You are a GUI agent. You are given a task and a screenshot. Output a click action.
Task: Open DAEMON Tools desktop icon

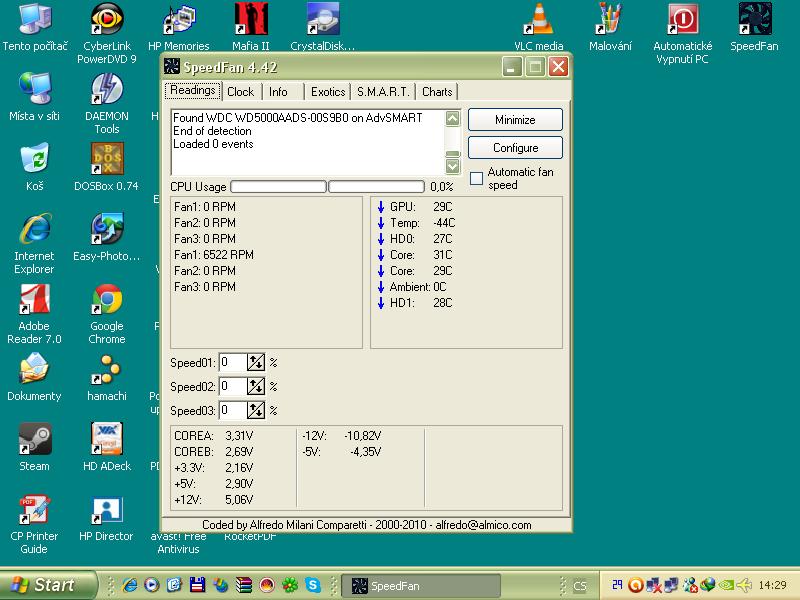click(107, 90)
